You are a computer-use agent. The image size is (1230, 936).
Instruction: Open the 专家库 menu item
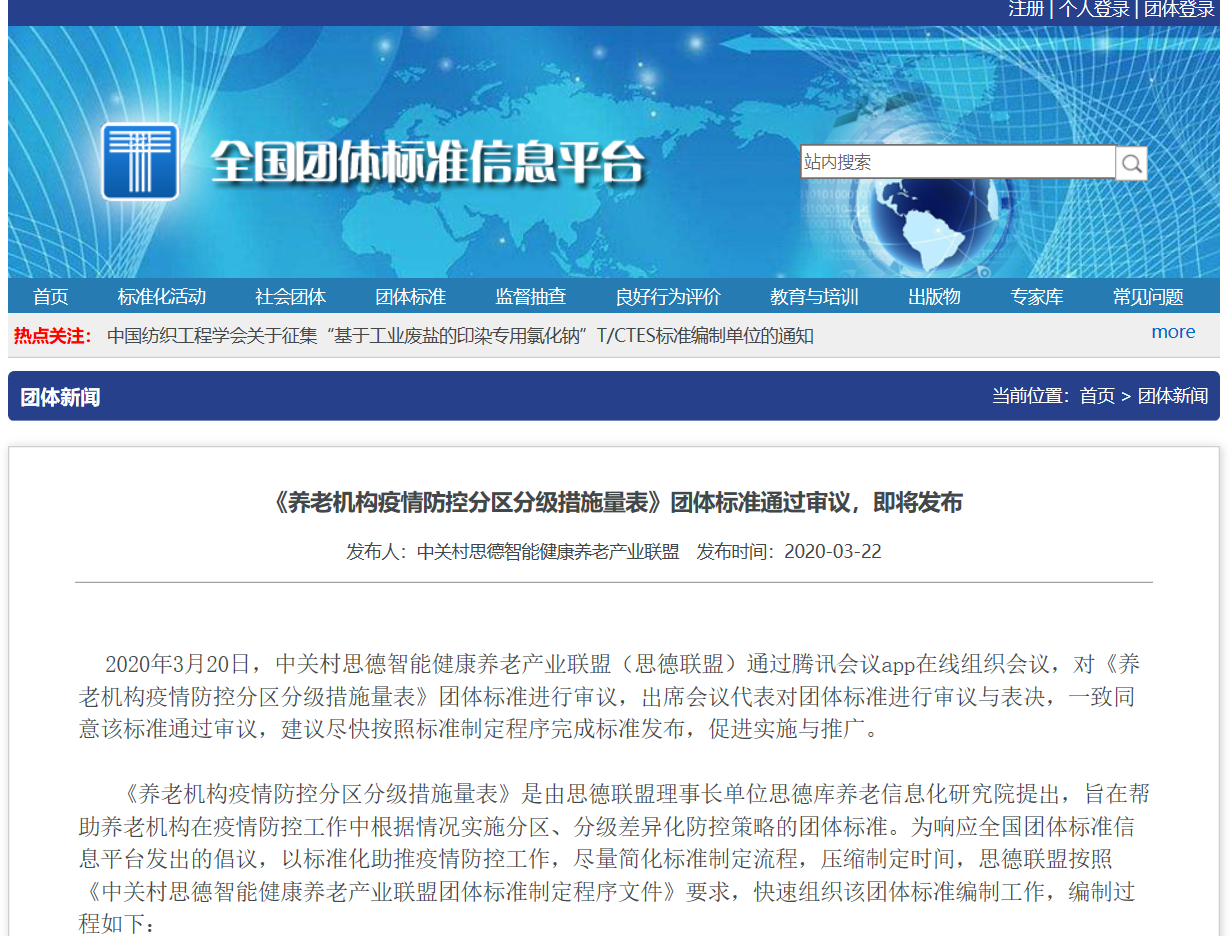[1037, 296]
